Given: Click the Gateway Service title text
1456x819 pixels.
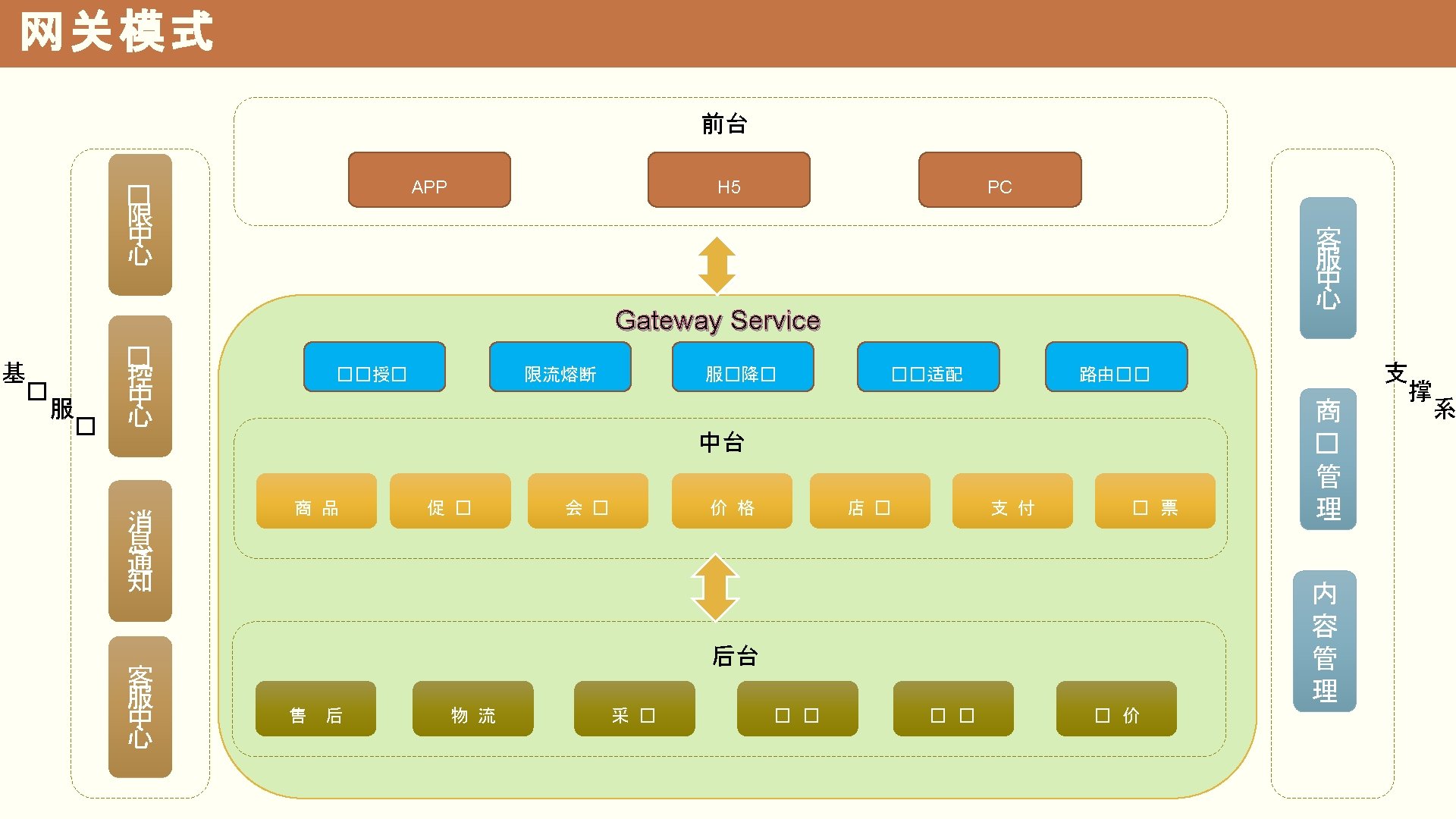Looking at the screenshot, I should point(717,321).
